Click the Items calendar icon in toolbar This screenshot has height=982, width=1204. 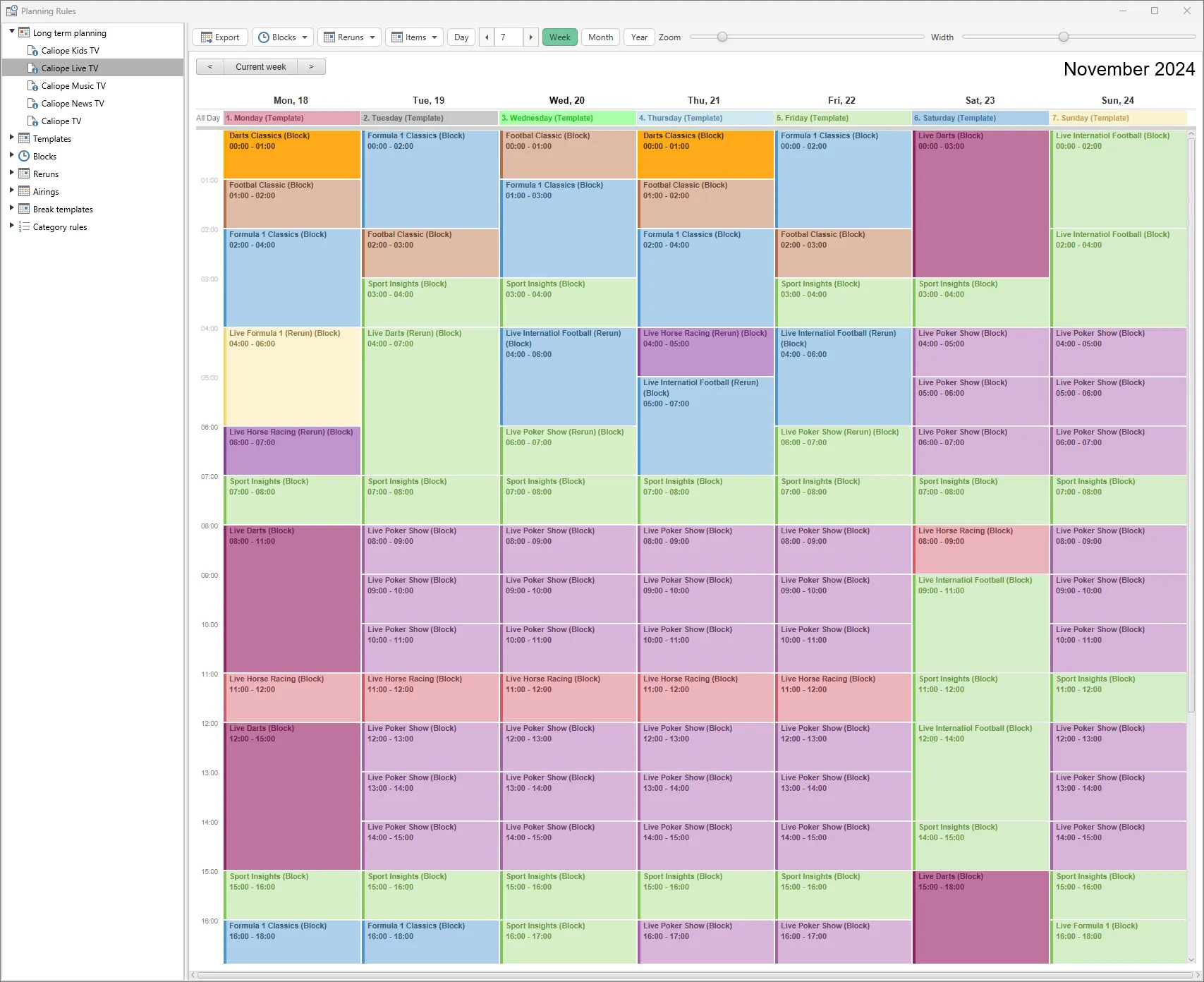397,37
